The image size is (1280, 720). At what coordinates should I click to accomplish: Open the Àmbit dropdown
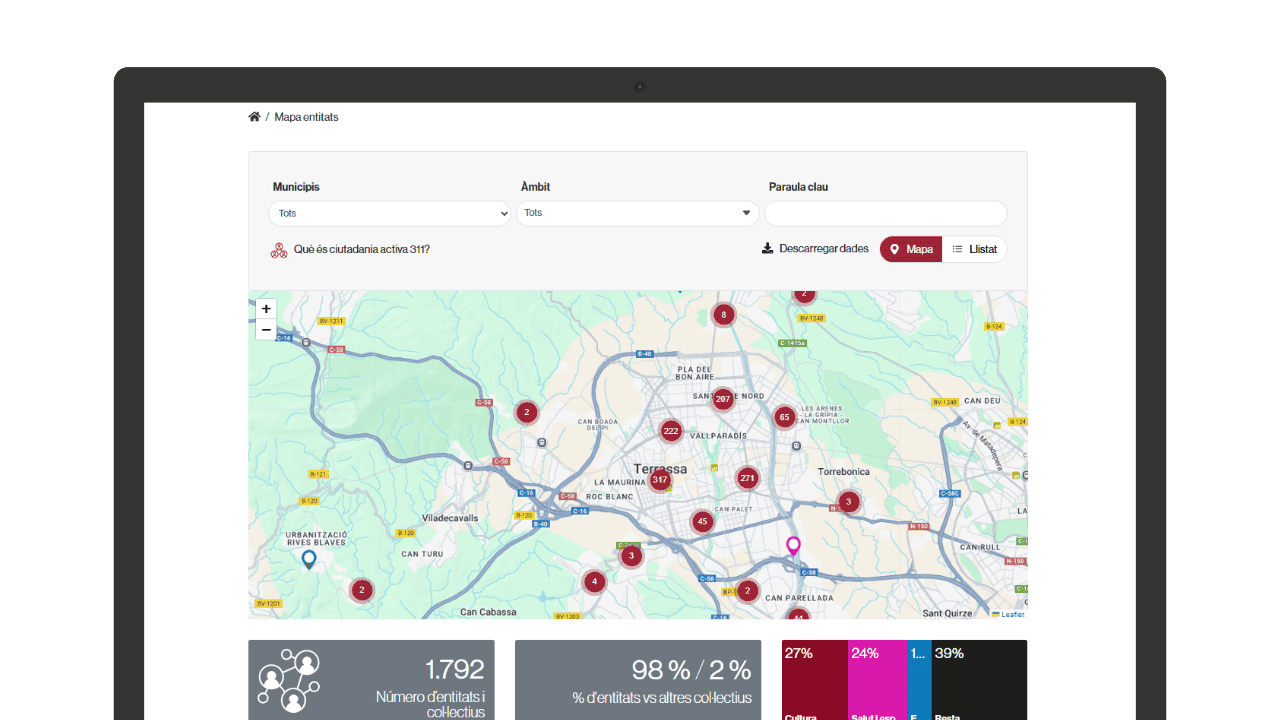tap(637, 213)
